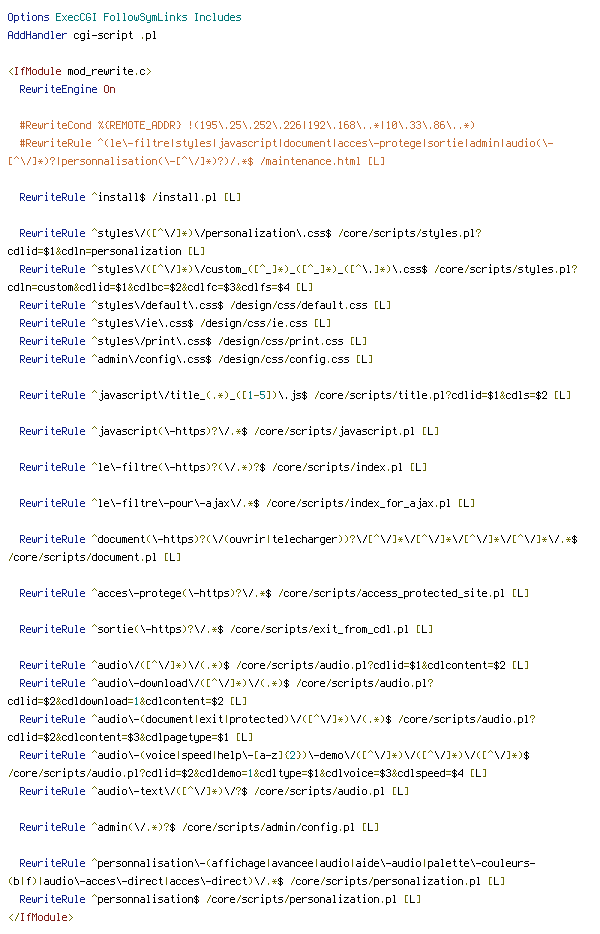This screenshot has height=934, width=600.
Task: Click the commented '#RewriteCond' line
Action: point(247,125)
